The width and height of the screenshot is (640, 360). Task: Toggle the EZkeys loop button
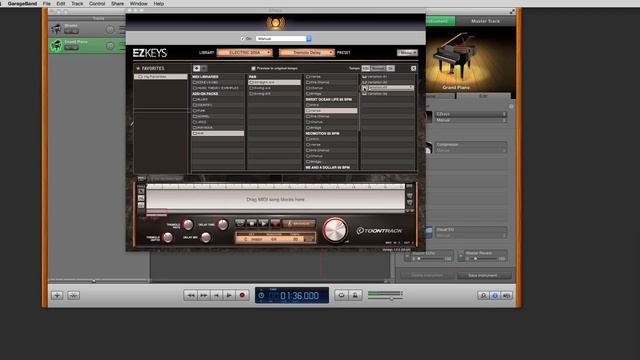240,223
